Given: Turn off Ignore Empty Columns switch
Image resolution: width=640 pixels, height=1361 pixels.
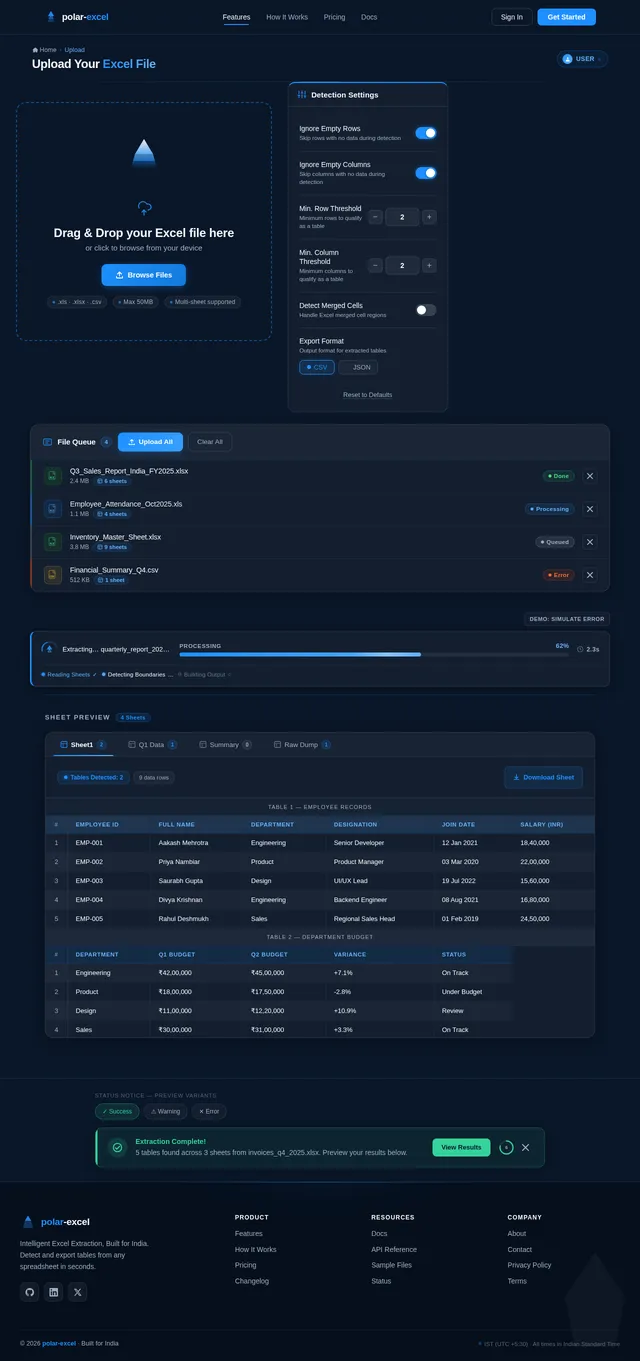Looking at the screenshot, I should click(426, 173).
